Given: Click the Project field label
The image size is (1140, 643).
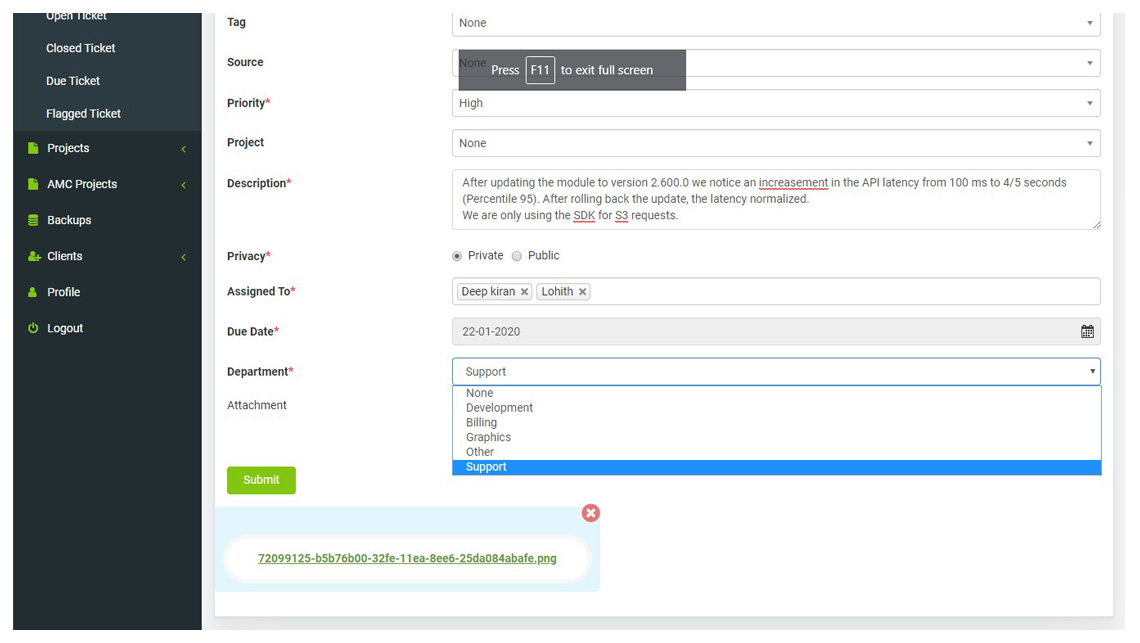Looking at the screenshot, I should pos(245,143).
